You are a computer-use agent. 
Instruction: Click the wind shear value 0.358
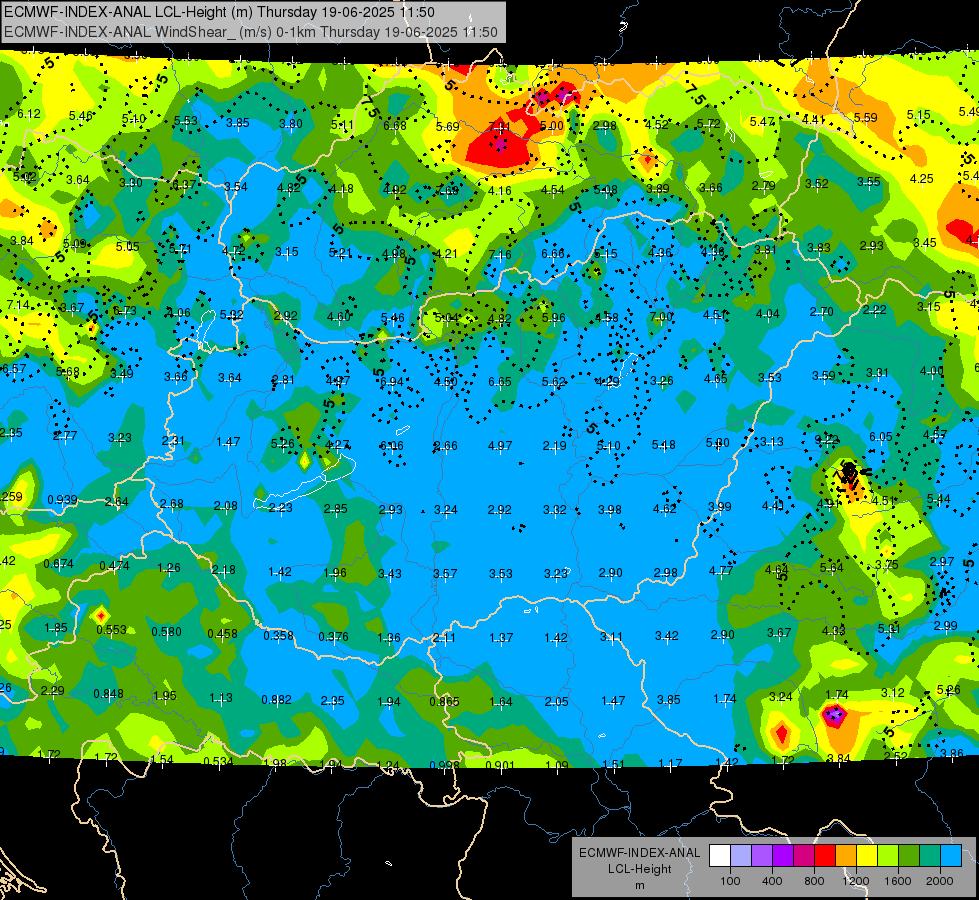(278, 635)
